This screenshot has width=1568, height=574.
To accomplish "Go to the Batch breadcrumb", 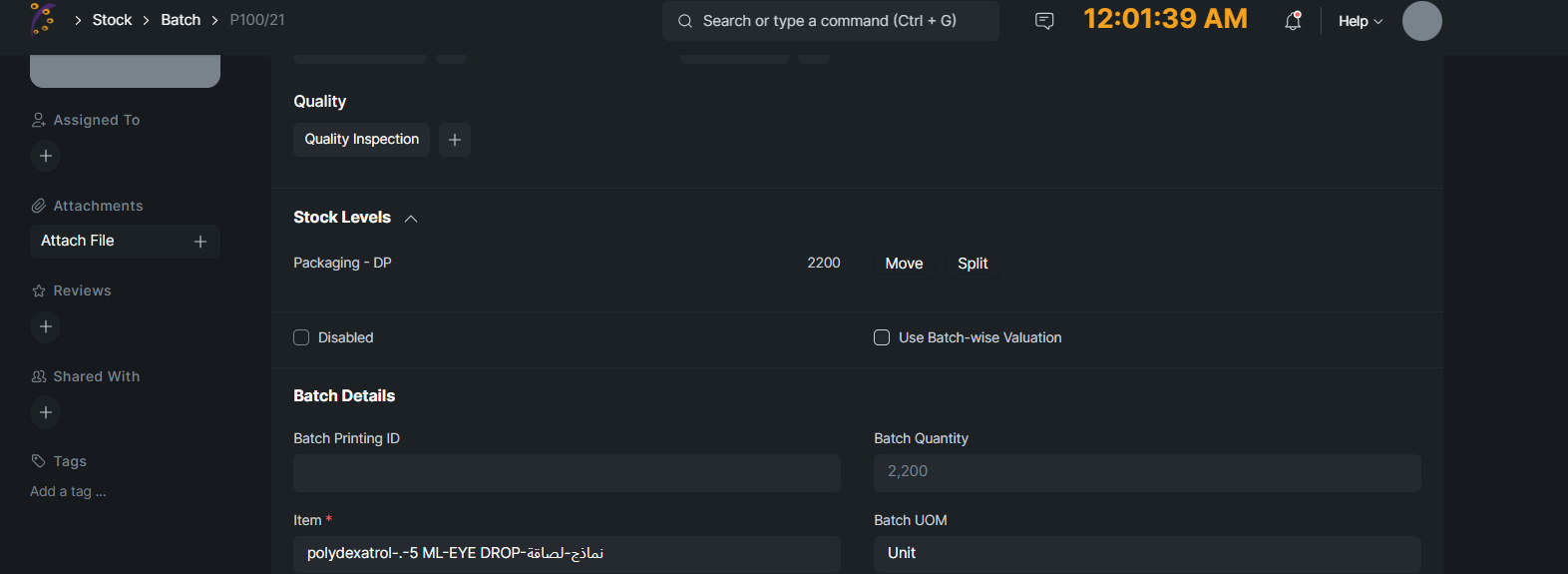I will [x=181, y=20].
